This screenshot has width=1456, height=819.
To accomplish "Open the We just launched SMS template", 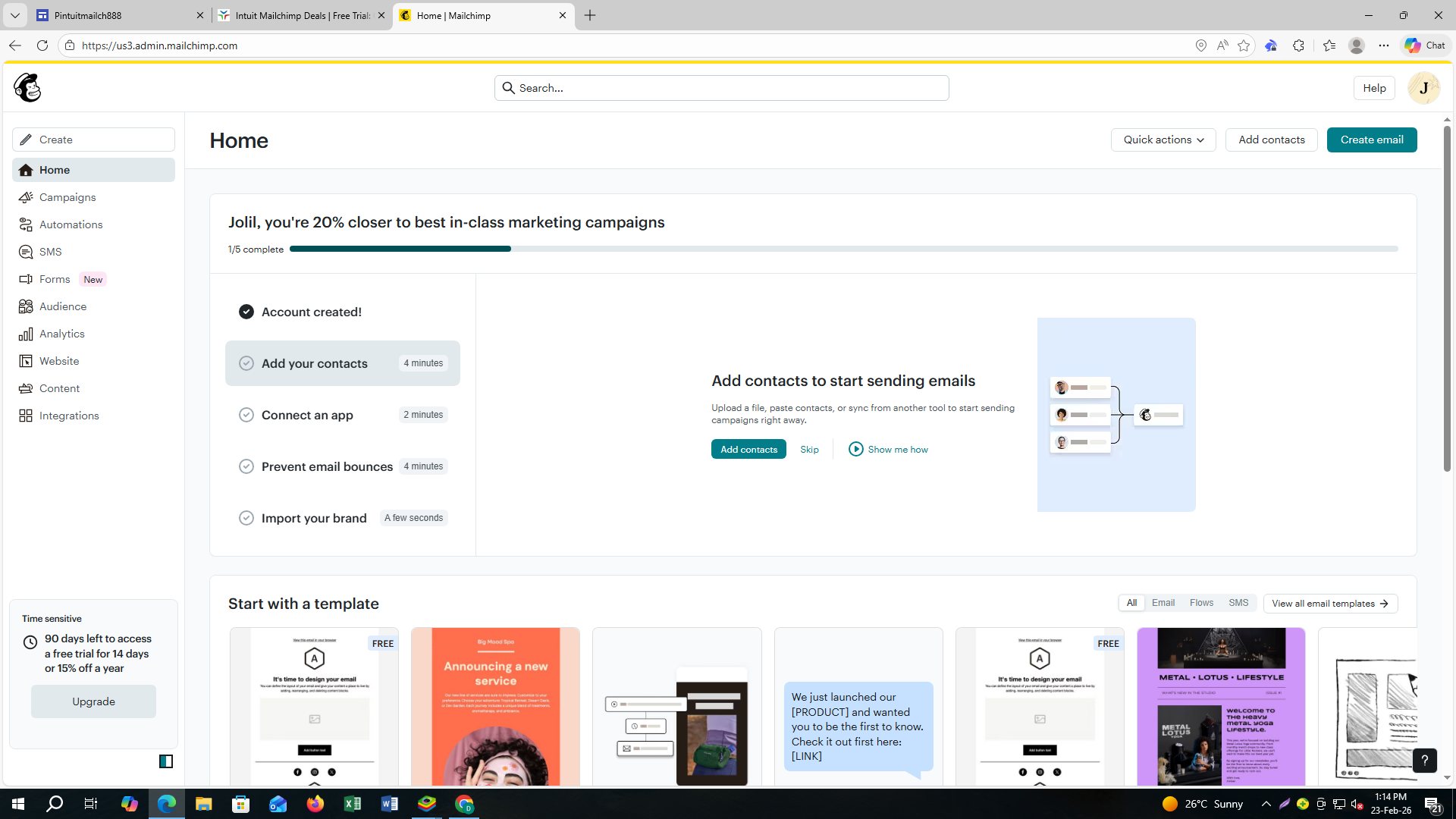I will [x=858, y=706].
